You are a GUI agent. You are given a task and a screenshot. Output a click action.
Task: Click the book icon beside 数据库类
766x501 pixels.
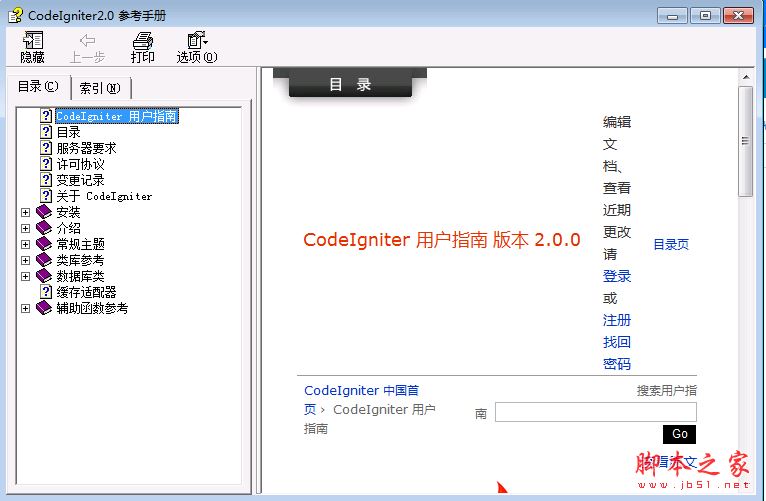point(44,276)
